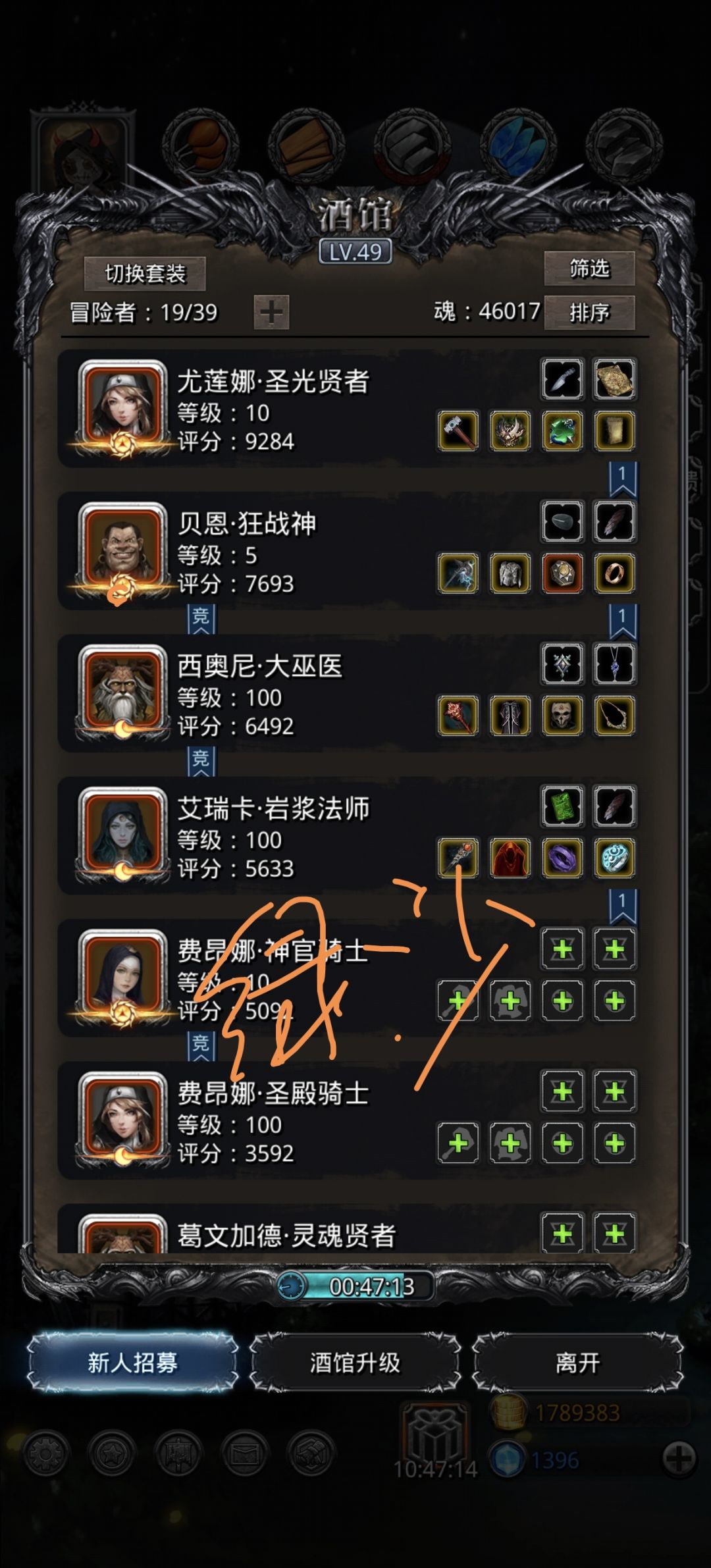Tap the lightning axe weapon of 贝恩
The width and height of the screenshot is (711, 1568).
(x=458, y=573)
